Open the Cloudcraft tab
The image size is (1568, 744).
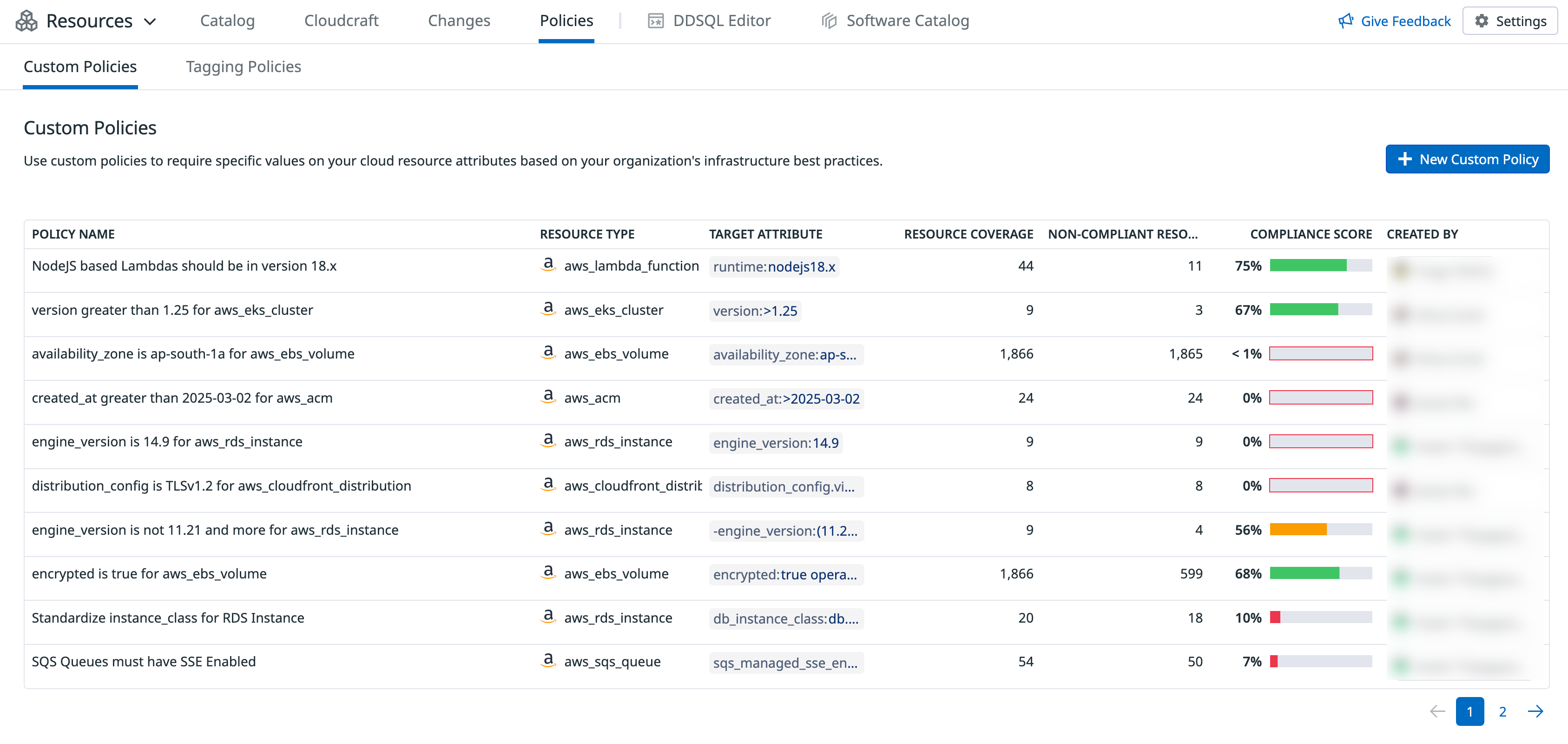pyautogui.click(x=341, y=21)
